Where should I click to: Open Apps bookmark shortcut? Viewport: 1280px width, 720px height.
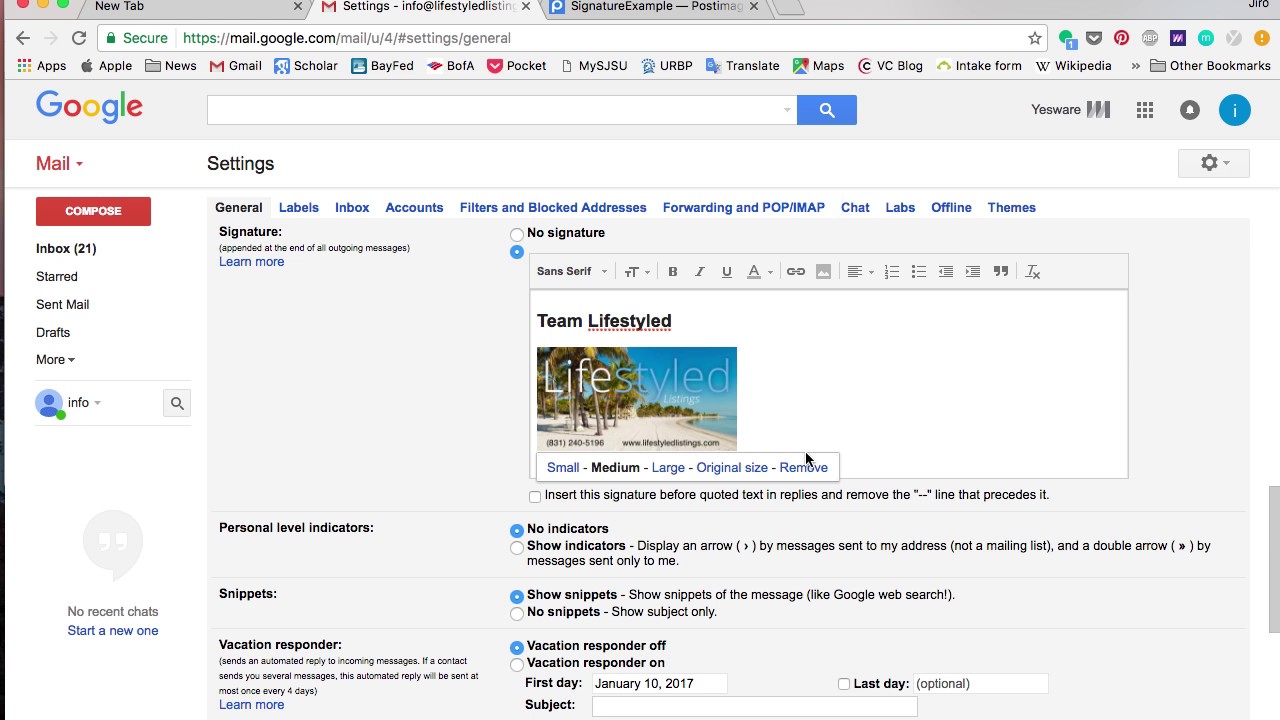pyautogui.click(x=41, y=66)
